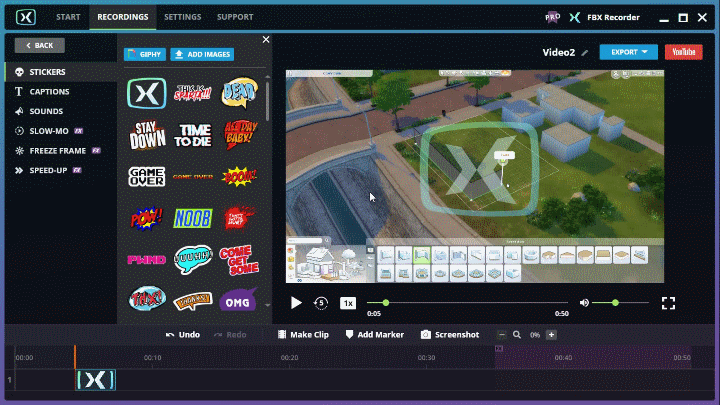Change the 1x playback speed
The width and height of the screenshot is (720, 405).
click(x=348, y=303)
